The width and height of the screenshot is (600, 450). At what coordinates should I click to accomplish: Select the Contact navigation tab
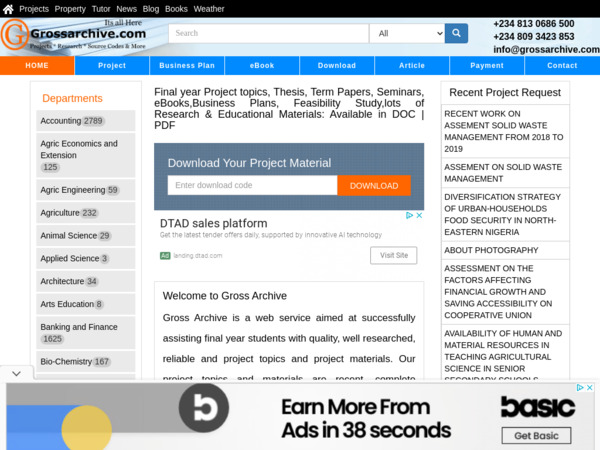pyautogui.click(x=562, y=65)
